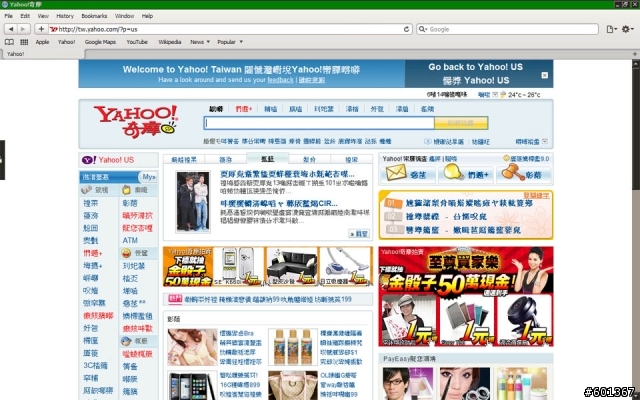Image resolution: width=640 pixels, height=400 pixels.
Task: Open the Edit menu
Action: 25,16
